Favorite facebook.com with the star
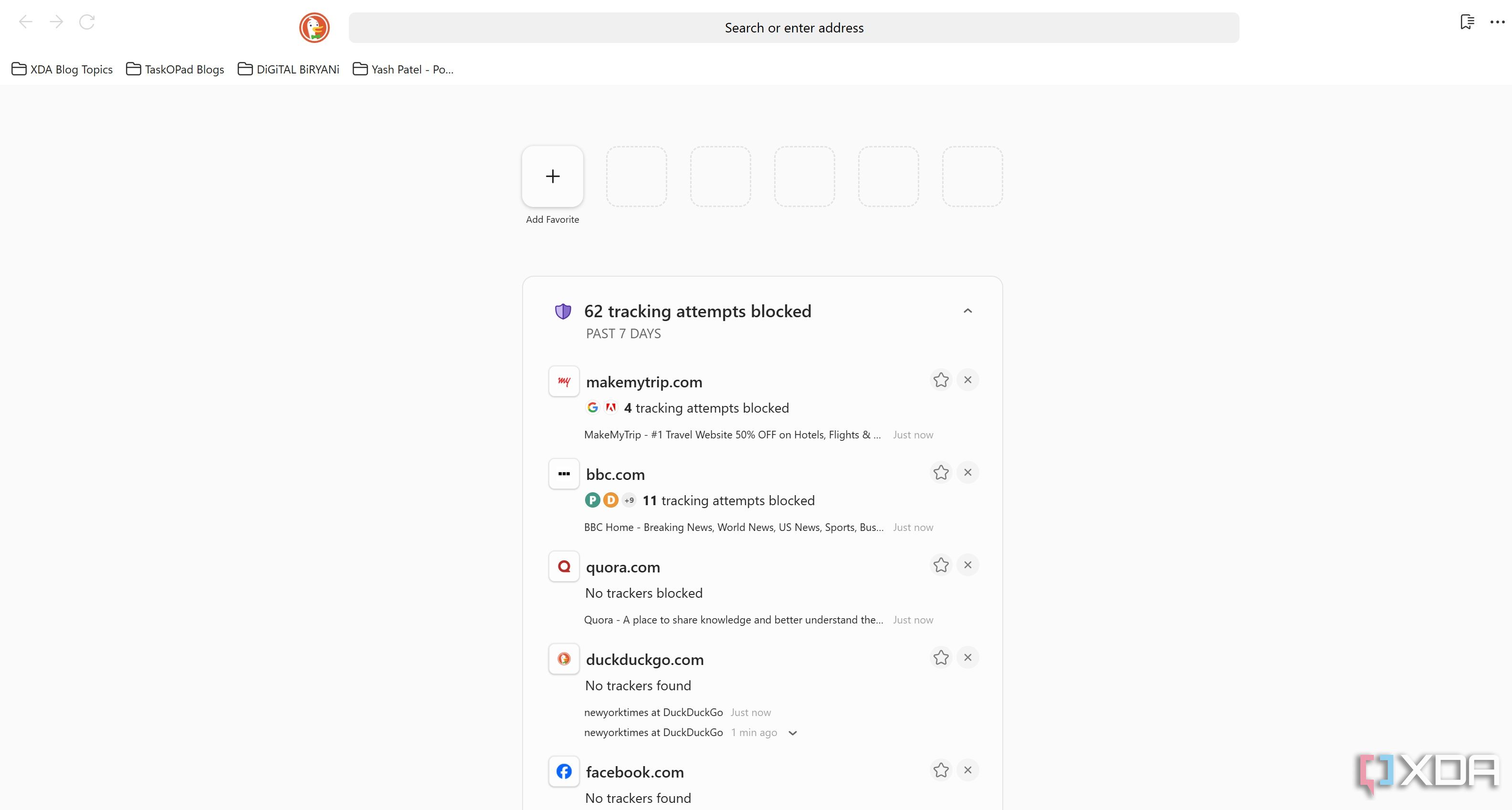The height and width of the screenshot is (810, 1512). pyautogui.click(x=941, y=770)
